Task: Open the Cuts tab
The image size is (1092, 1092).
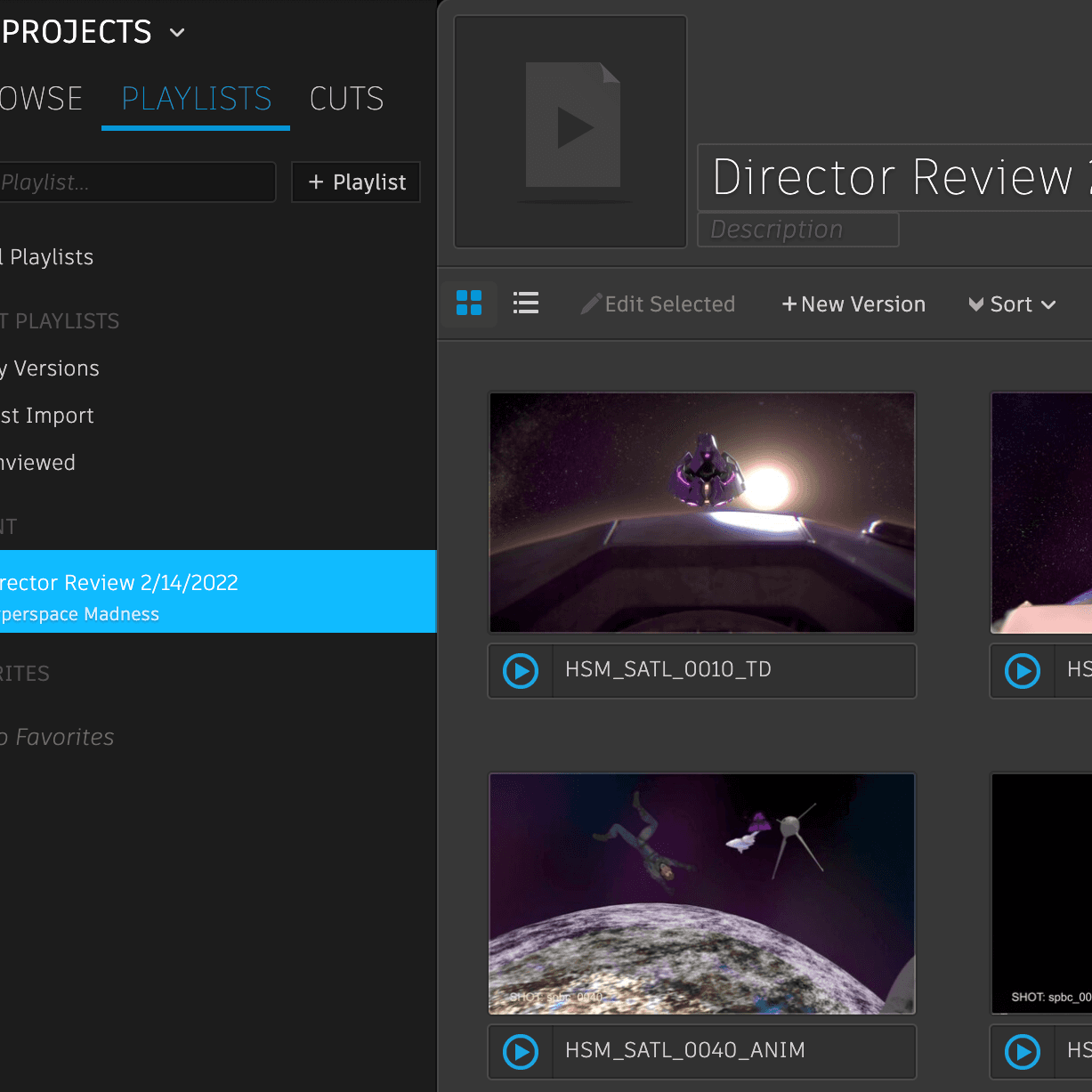Action: [346, 99]
